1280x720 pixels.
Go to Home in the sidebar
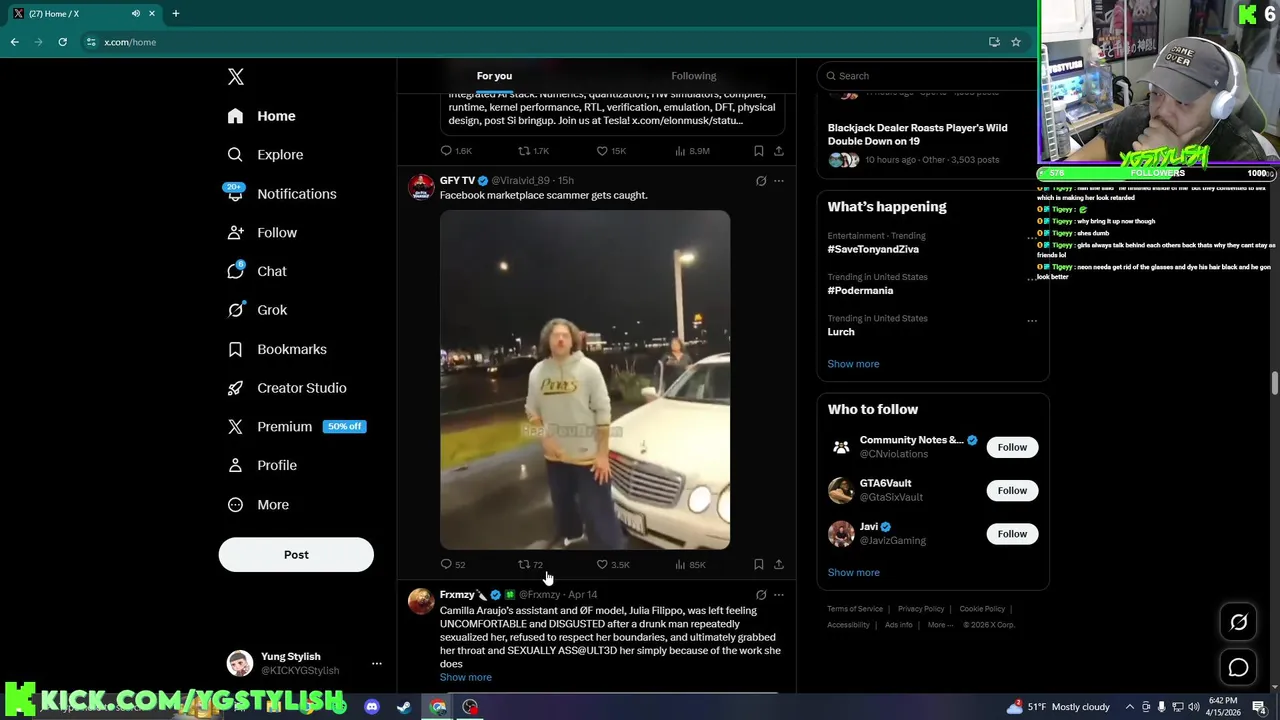coord(261,116)
